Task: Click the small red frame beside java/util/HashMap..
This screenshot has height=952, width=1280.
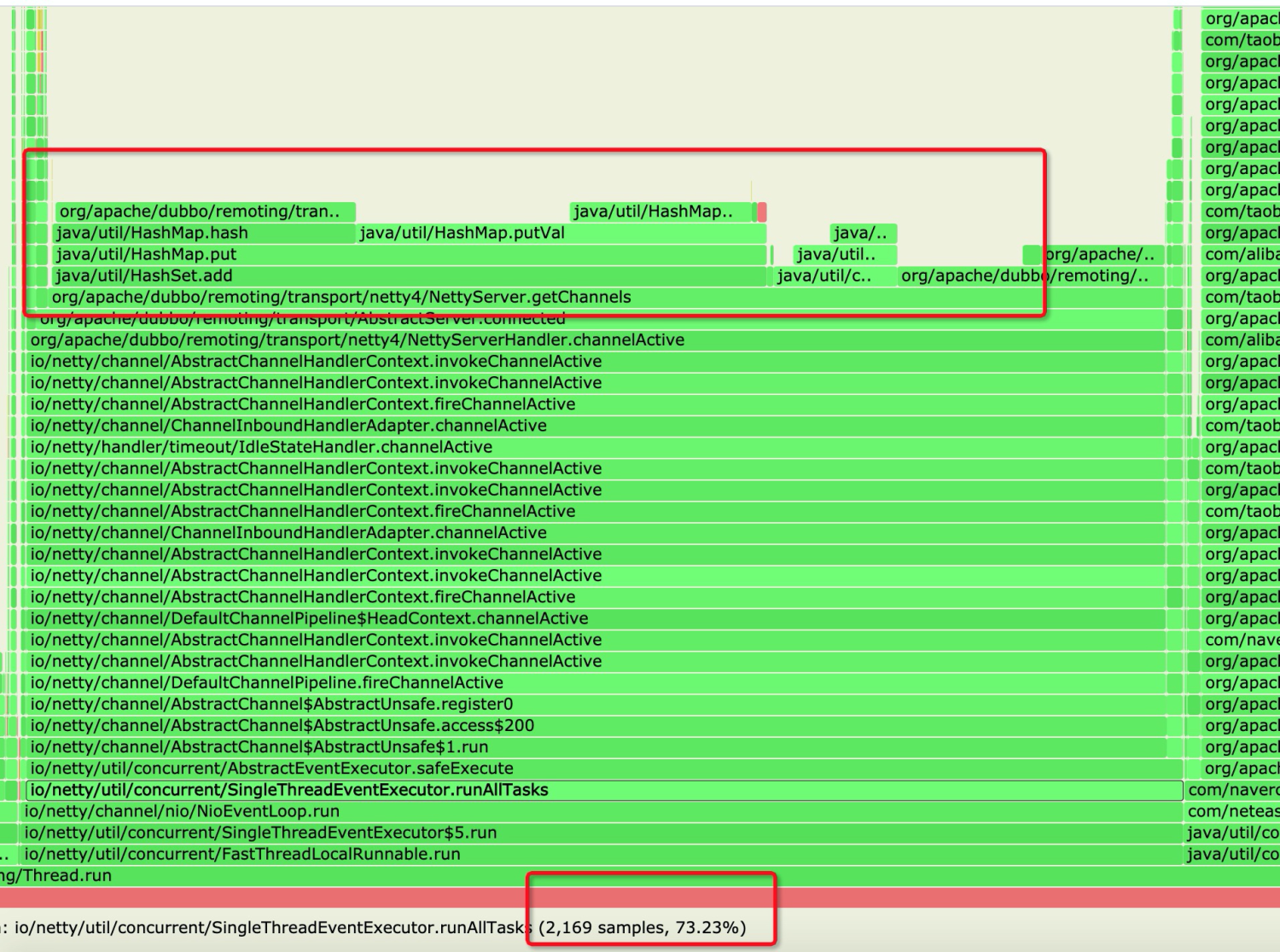Action: (762, 212)
